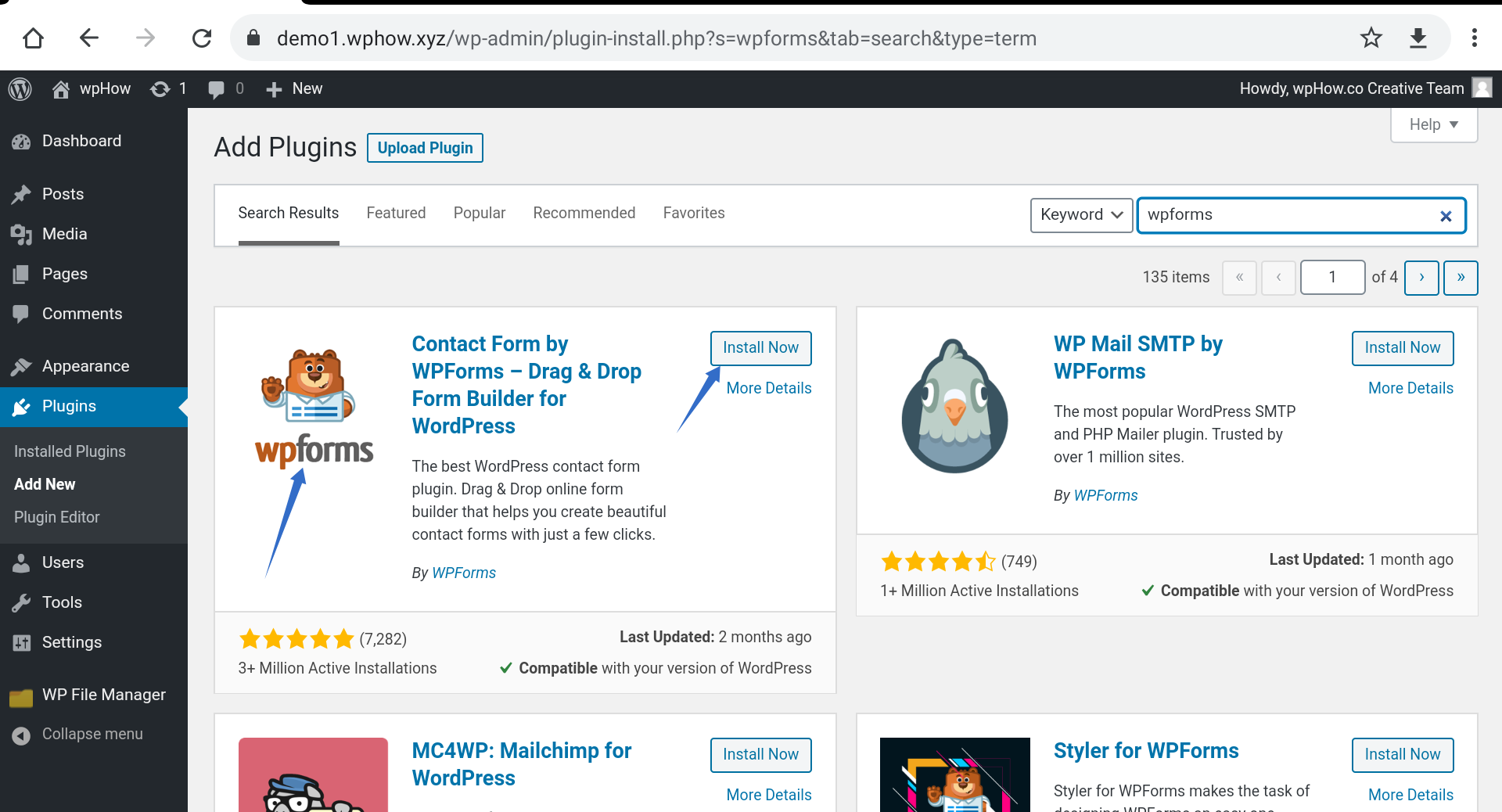Screen dimensions: 1502x812
Task: Click the current page number field
Action: (x=1332, y=278)
